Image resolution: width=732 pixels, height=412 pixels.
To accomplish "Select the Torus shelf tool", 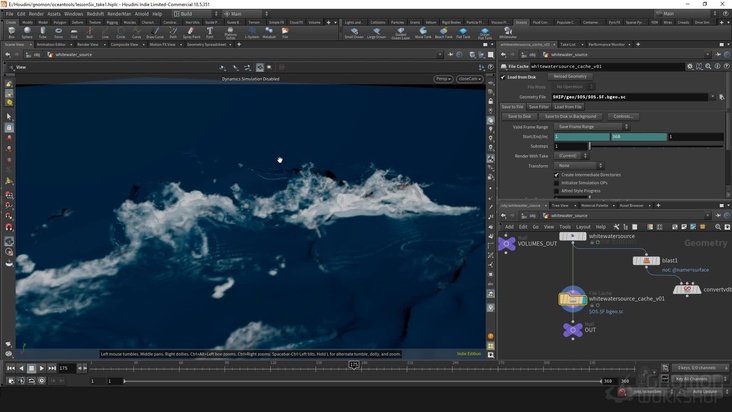I will click(58, 32).
